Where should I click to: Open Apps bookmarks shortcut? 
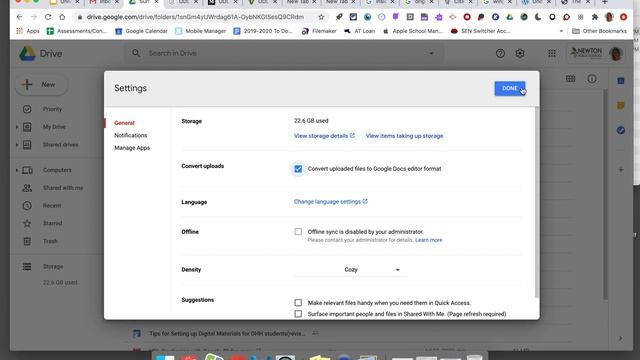pos(28,31)
